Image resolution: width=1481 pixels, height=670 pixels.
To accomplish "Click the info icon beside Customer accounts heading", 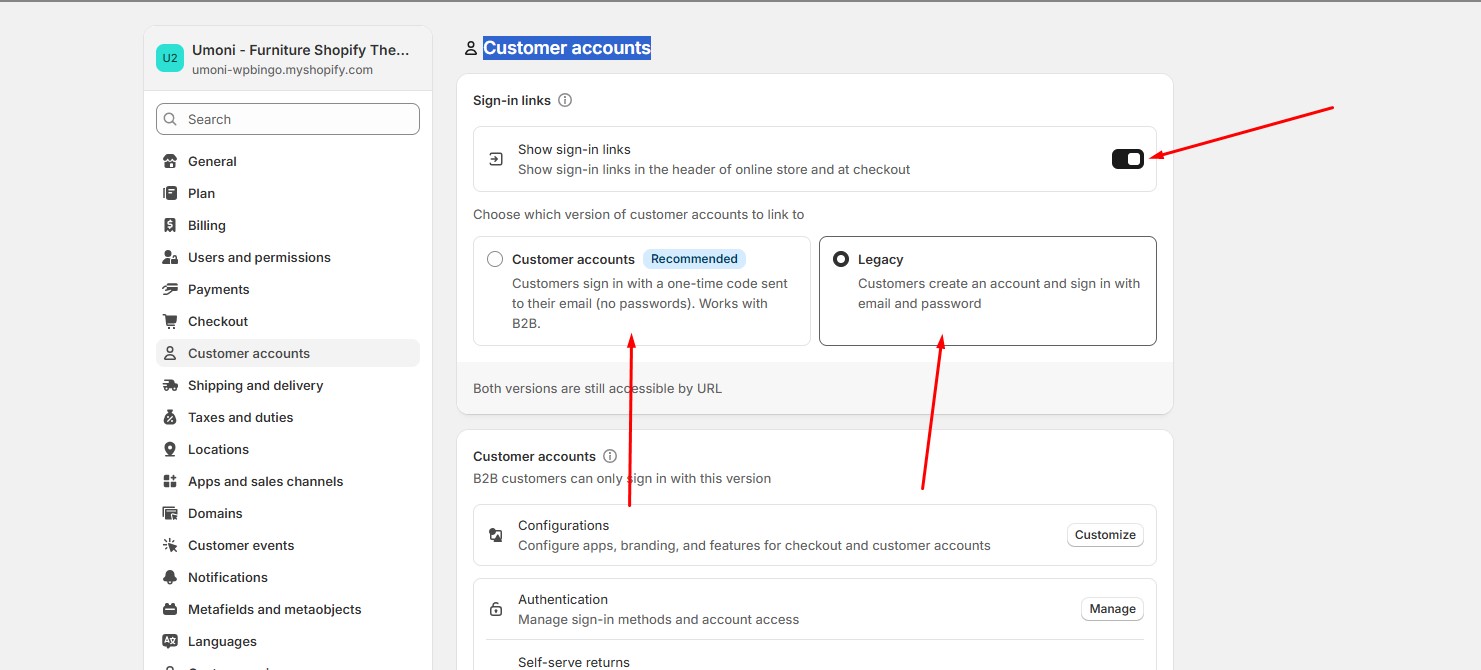I will point(610,456).
